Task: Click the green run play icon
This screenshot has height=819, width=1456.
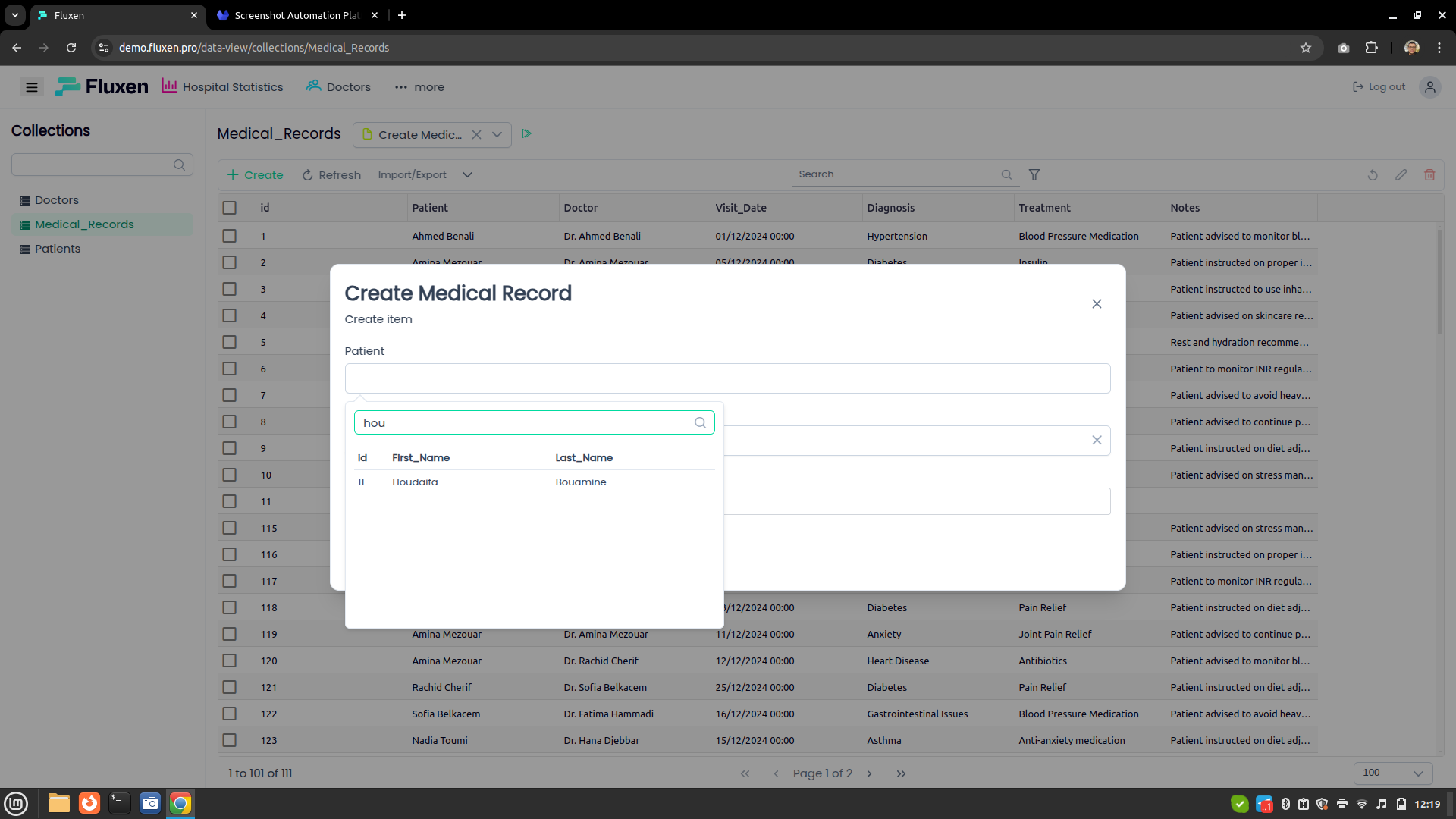Action: 526,133
